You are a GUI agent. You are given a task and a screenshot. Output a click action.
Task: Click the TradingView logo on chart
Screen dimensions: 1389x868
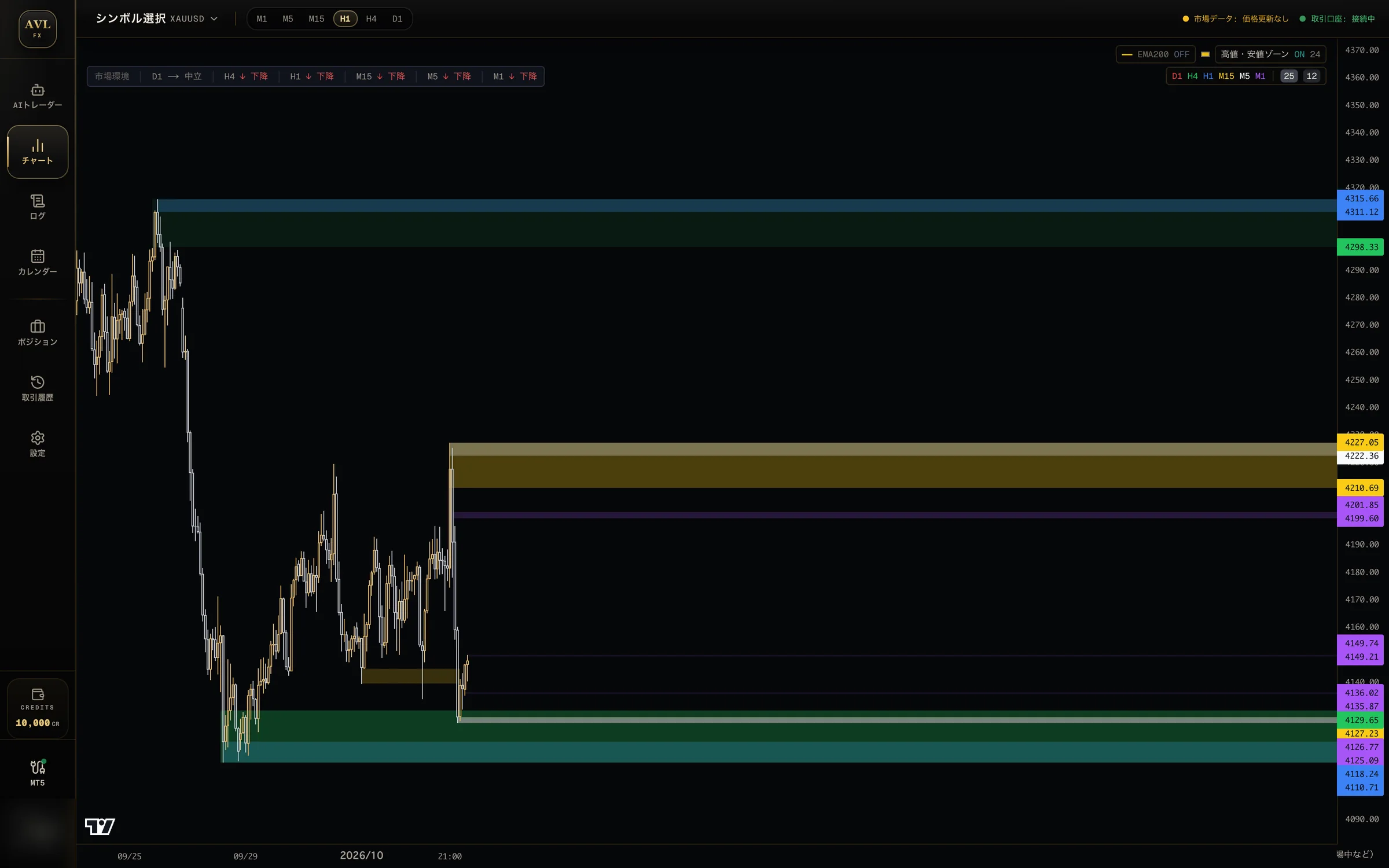tap(100, 826)
